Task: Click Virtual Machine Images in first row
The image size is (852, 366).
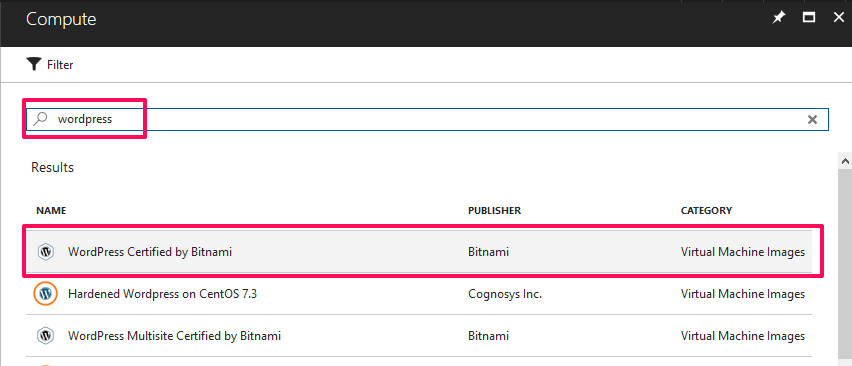Action: point(743,252)
